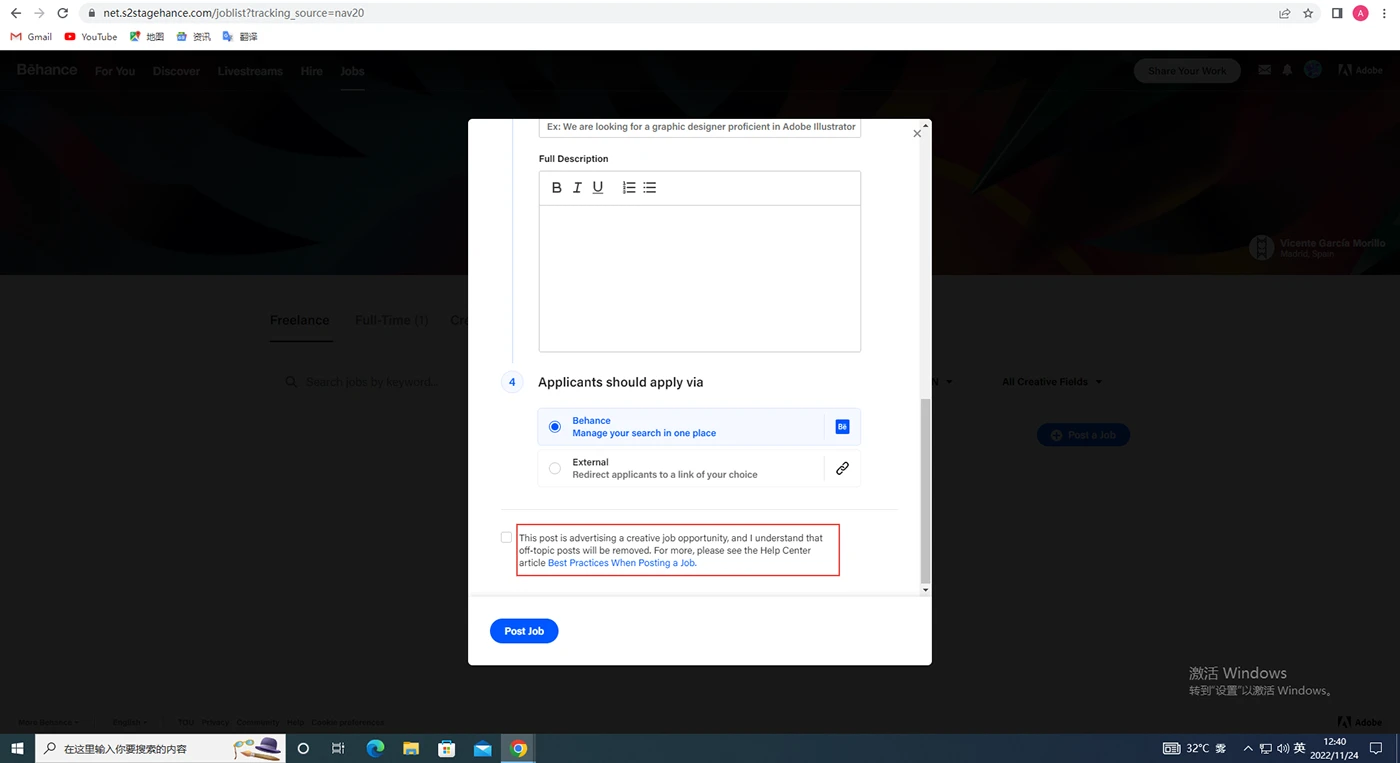Open Microsoft Edge from the taskbar
This screenshot has height=763, width=1400.
[375, 748]
